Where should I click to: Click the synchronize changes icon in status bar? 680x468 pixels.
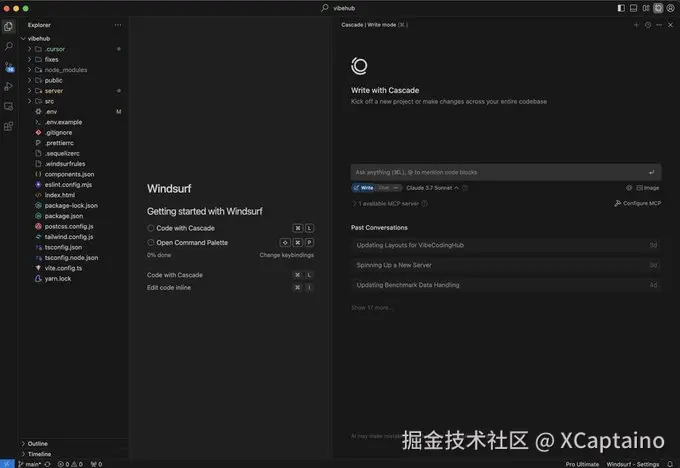click(47, 464)
